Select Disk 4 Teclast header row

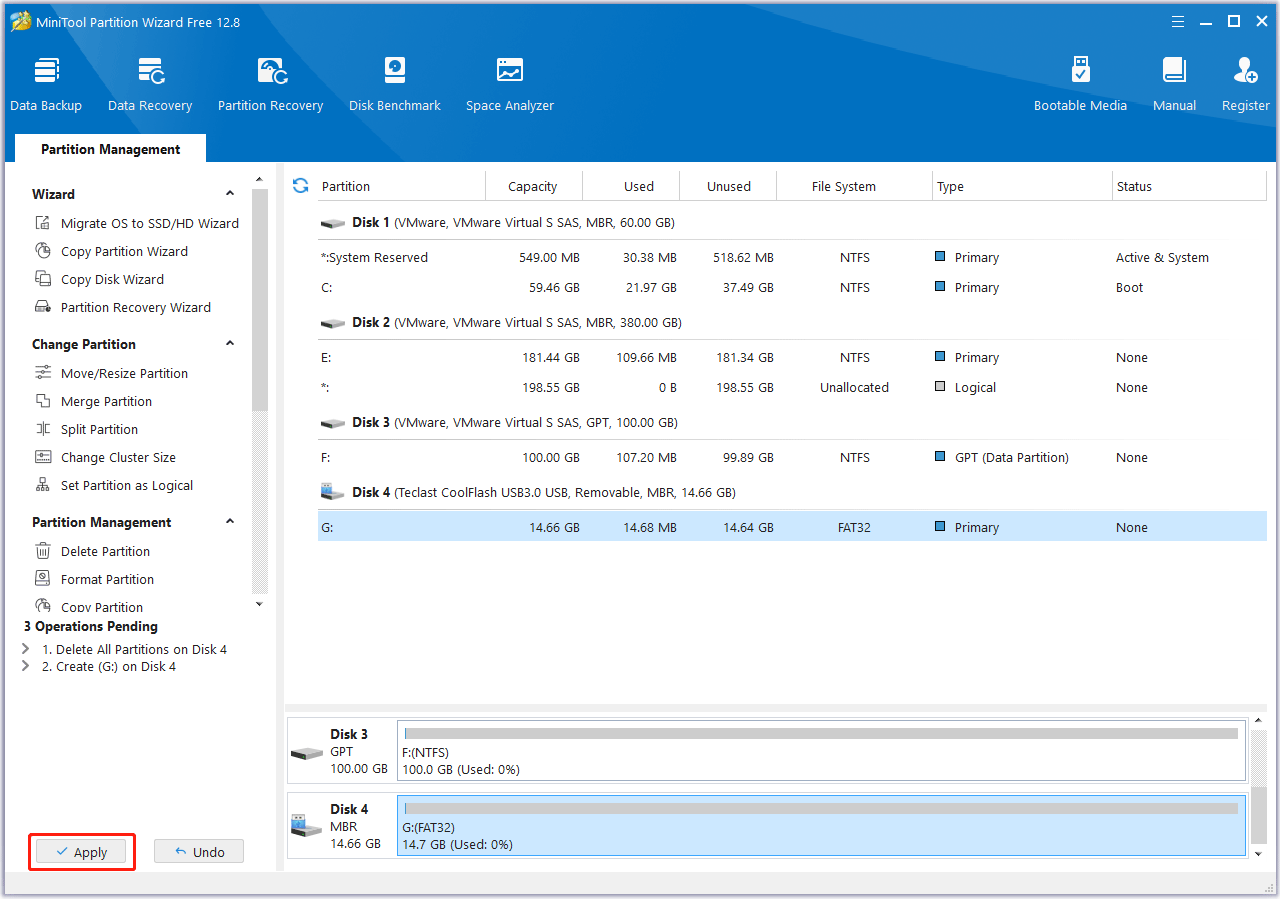(792, 492)
